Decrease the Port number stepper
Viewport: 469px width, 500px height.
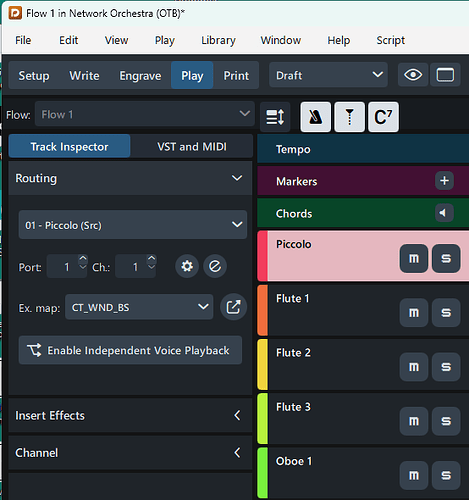[x=83, y=268]
